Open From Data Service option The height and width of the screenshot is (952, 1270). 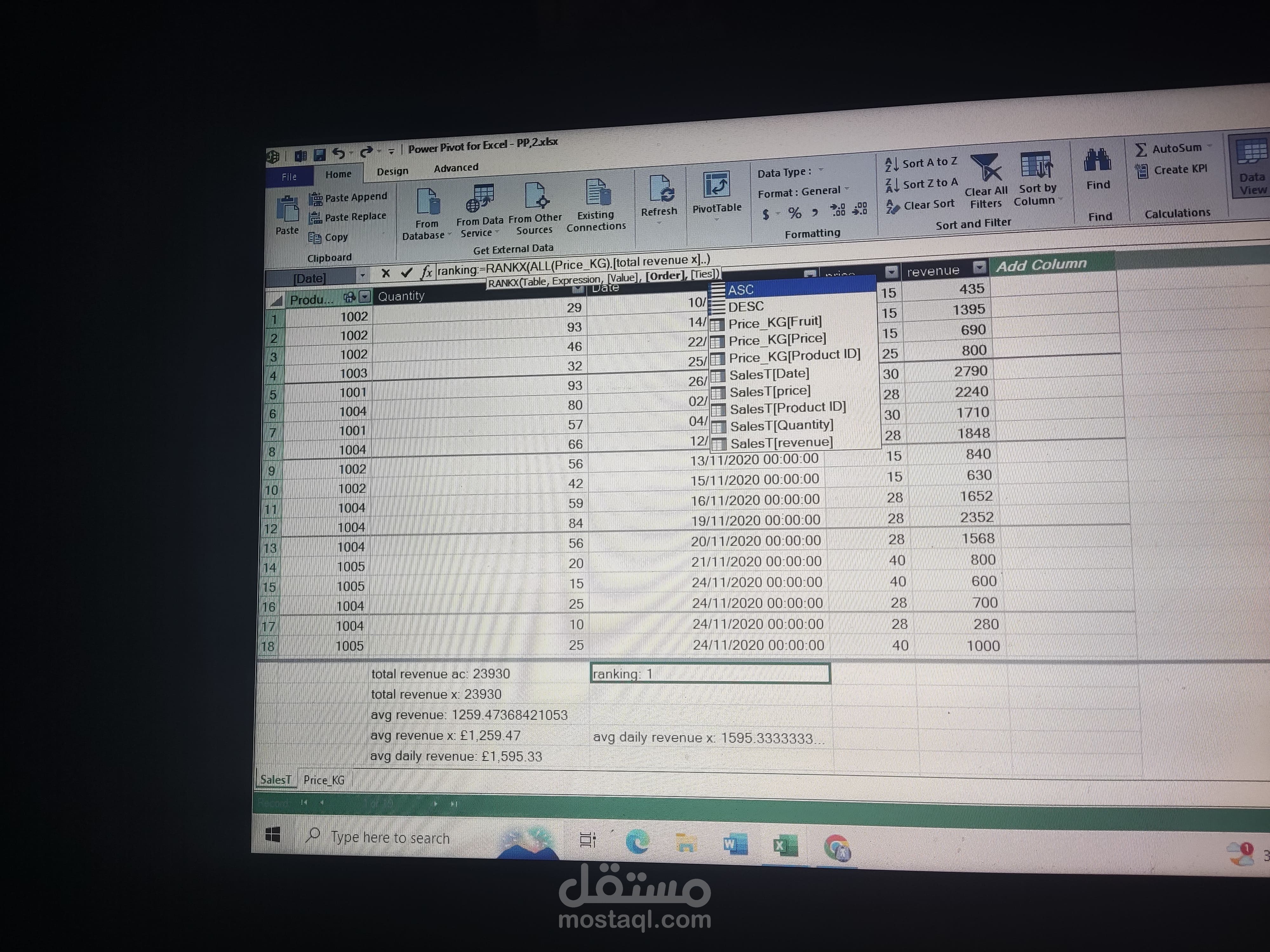[x=479, y=211]
